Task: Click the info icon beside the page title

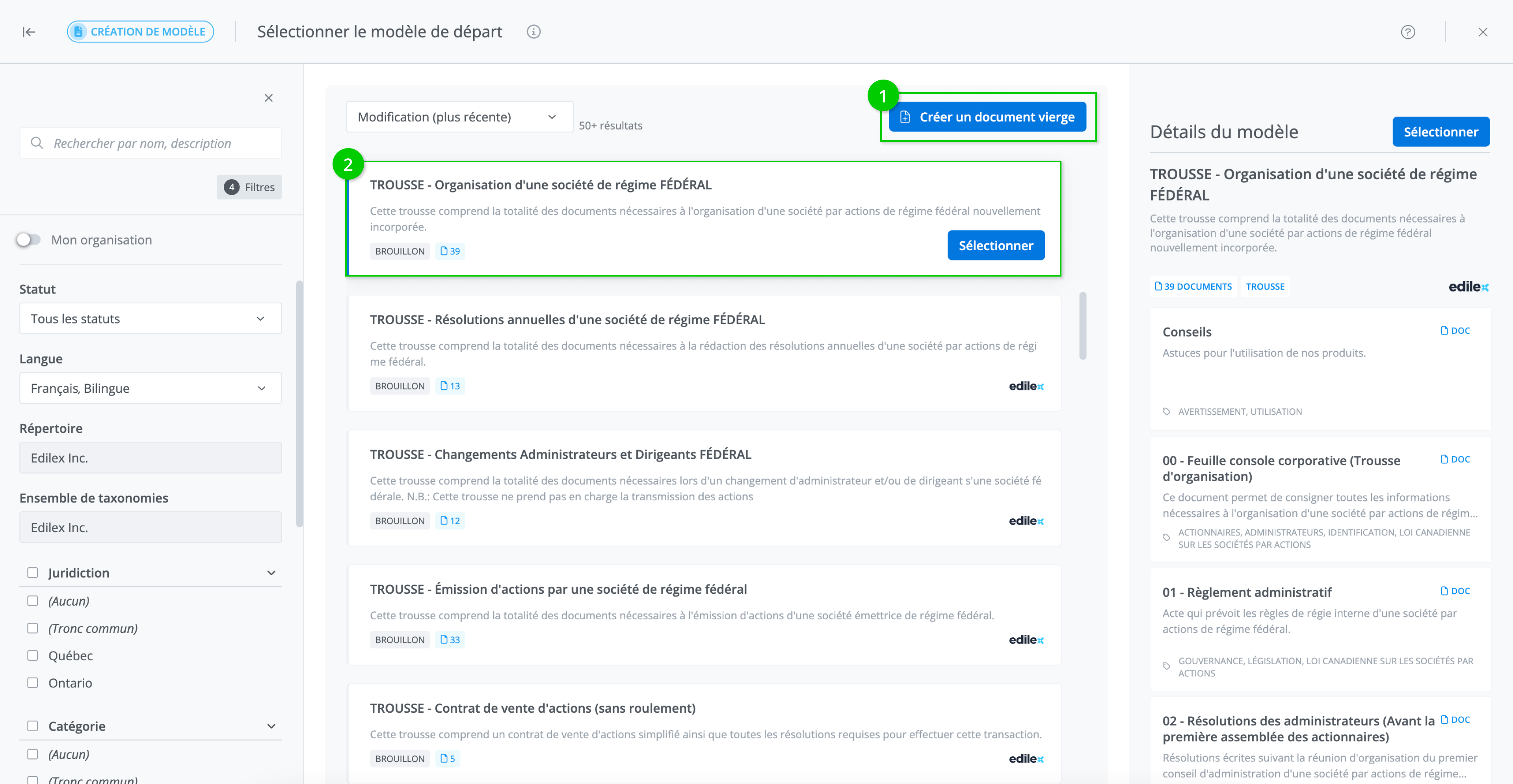Action: coord(533,32)
